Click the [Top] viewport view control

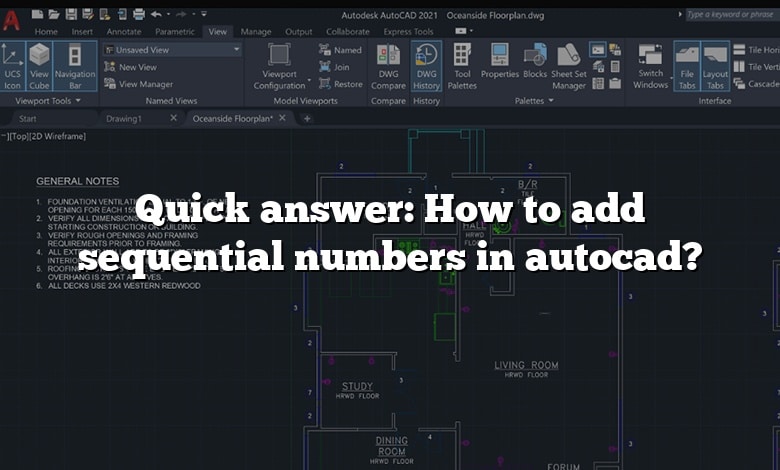pyautogui.click(x=19, y=136)
